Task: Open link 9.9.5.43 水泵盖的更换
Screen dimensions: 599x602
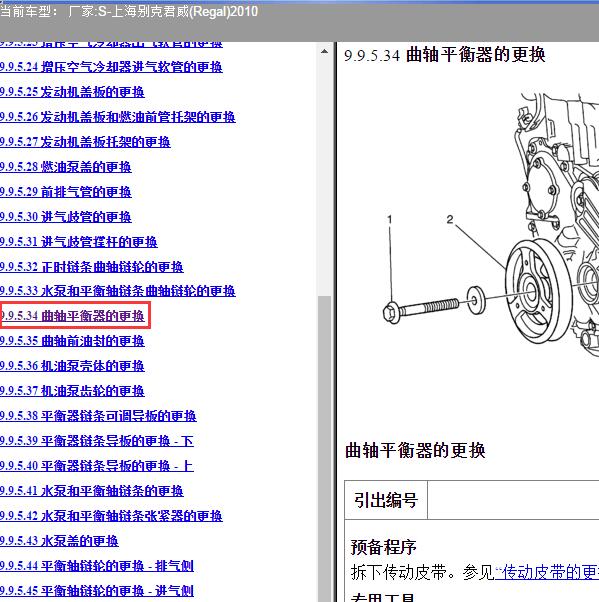Action: [59, 541]
